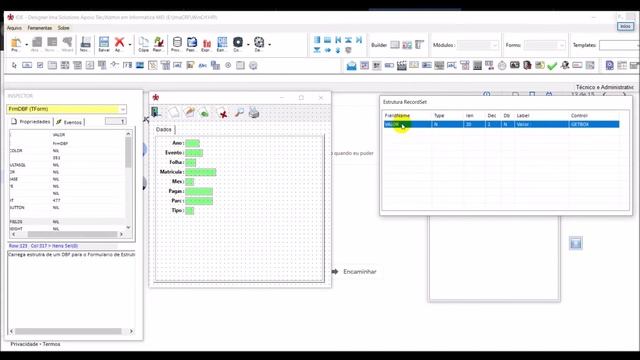Open dropdown arrow beside red X icon
640x360 pixels.
(x=130, y=44)
